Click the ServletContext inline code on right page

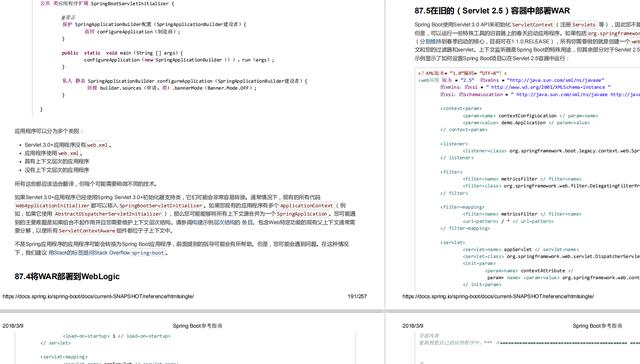pyautogui.click(x=533, y=25)
